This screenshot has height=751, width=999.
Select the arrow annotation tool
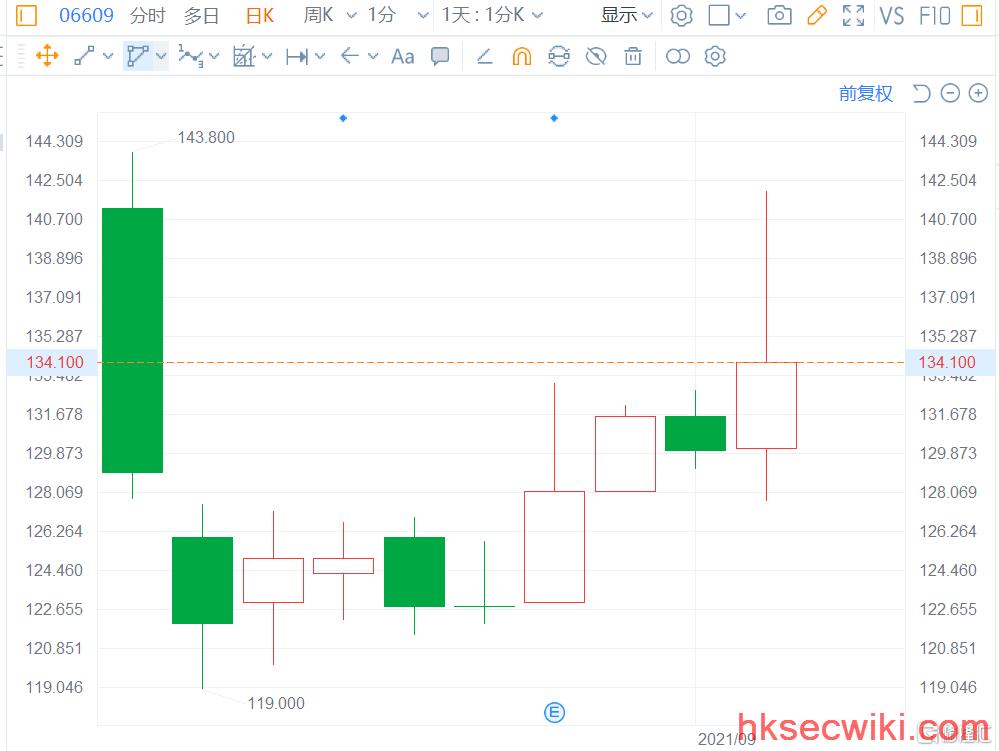[349, 56]
